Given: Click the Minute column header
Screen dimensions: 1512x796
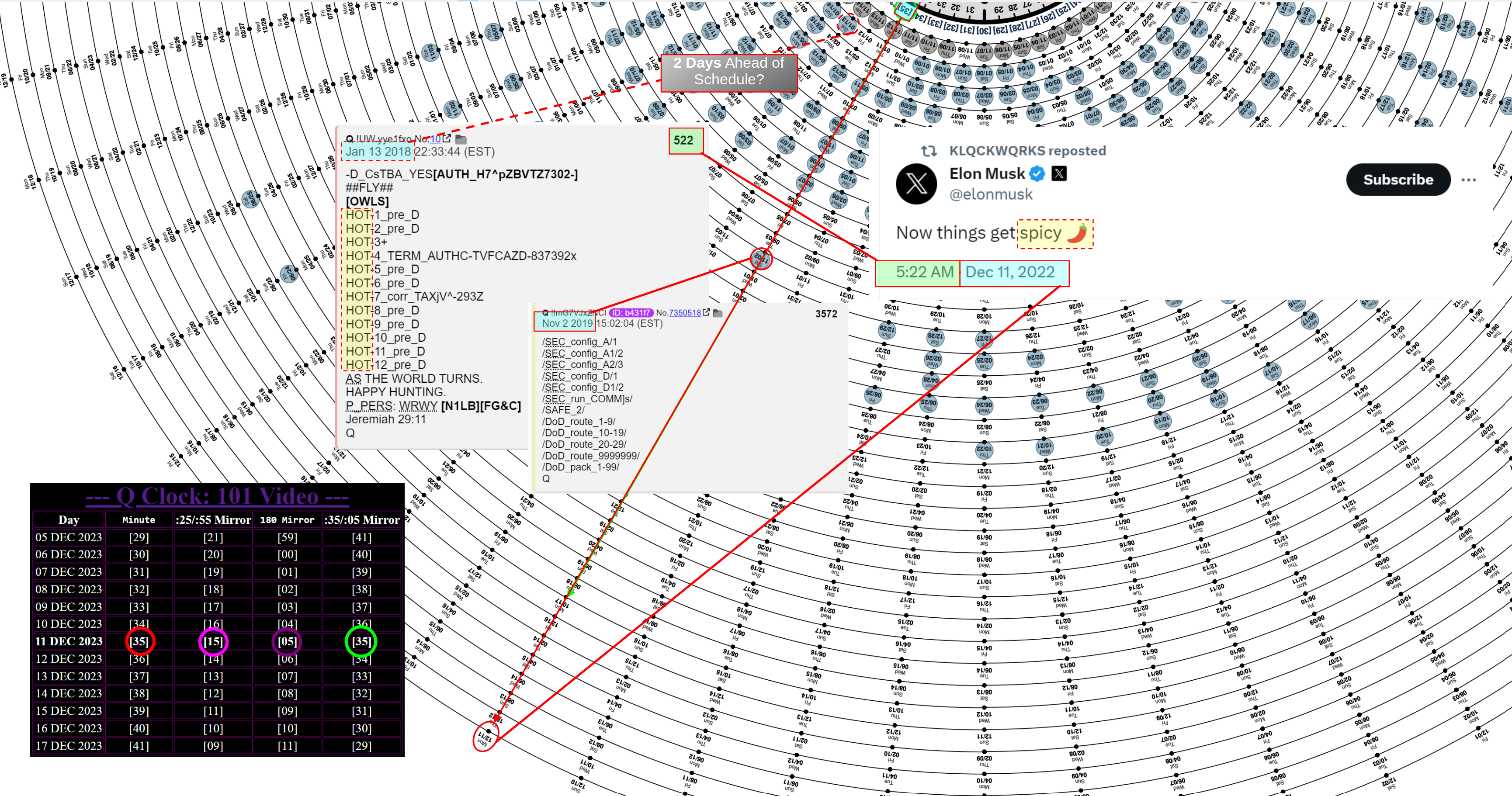Looking at the screenshot, I should [139, 519].
